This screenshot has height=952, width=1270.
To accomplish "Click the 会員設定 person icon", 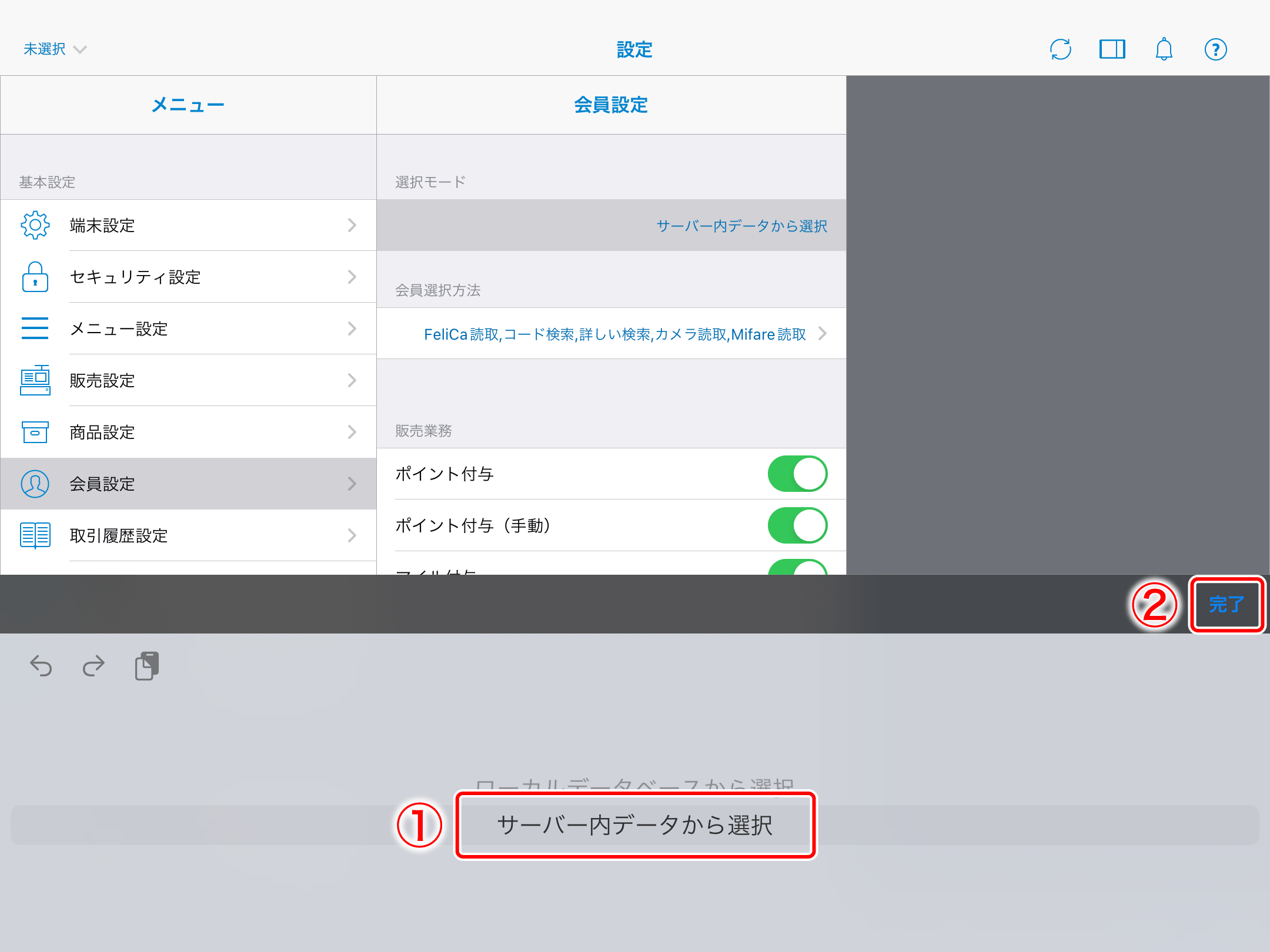I will pos(35,484).
